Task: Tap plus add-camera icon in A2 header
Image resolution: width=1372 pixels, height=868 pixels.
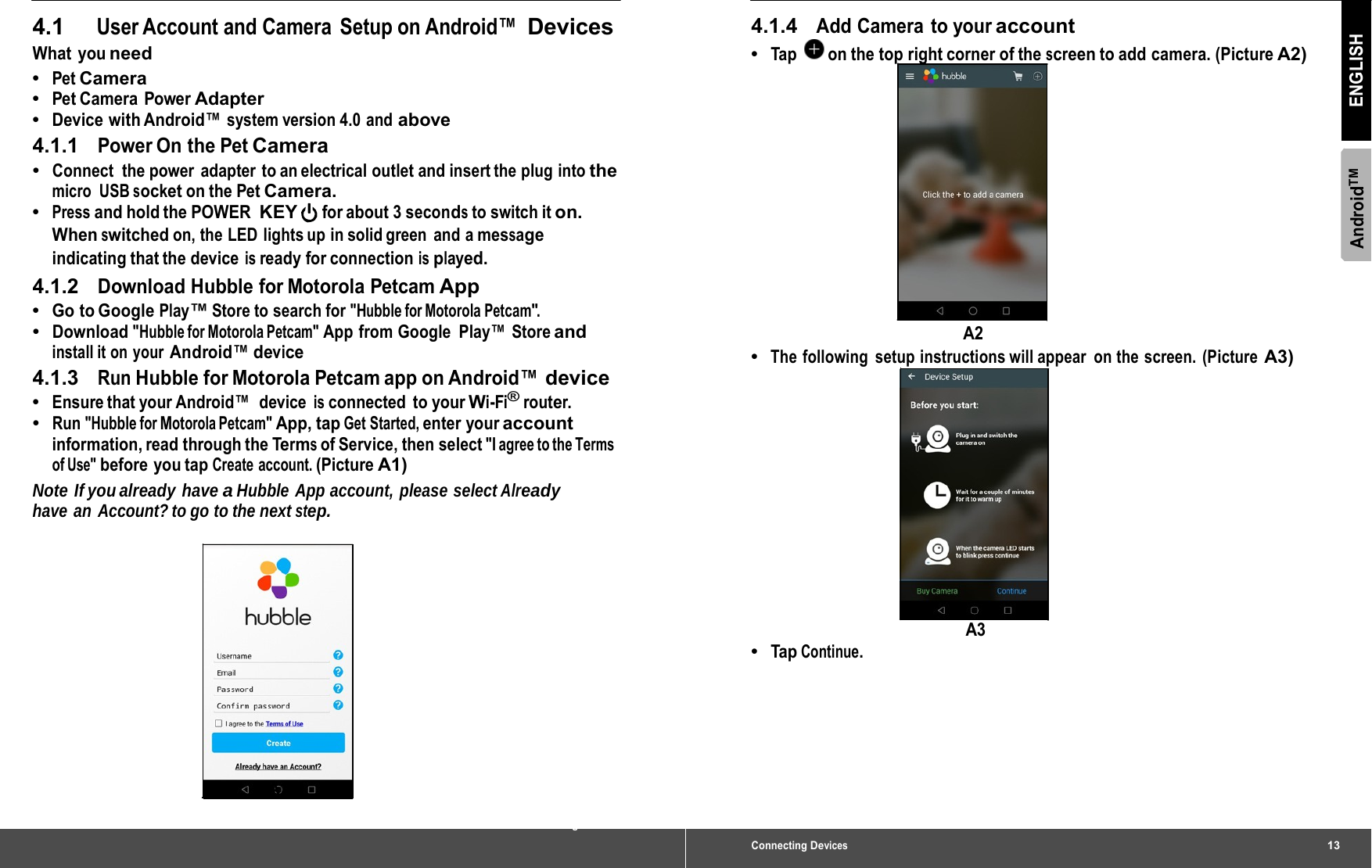Action: (1038, 76)
